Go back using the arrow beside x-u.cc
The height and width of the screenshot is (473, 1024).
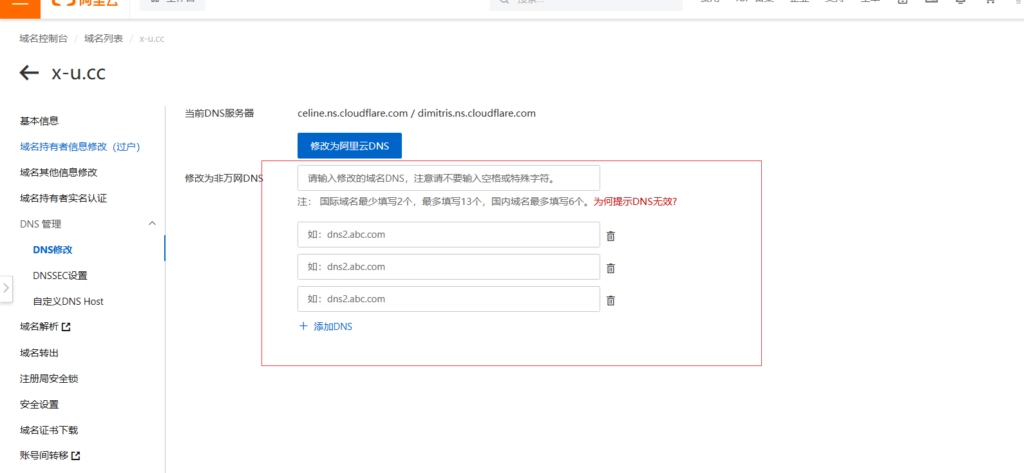point(29,73)
